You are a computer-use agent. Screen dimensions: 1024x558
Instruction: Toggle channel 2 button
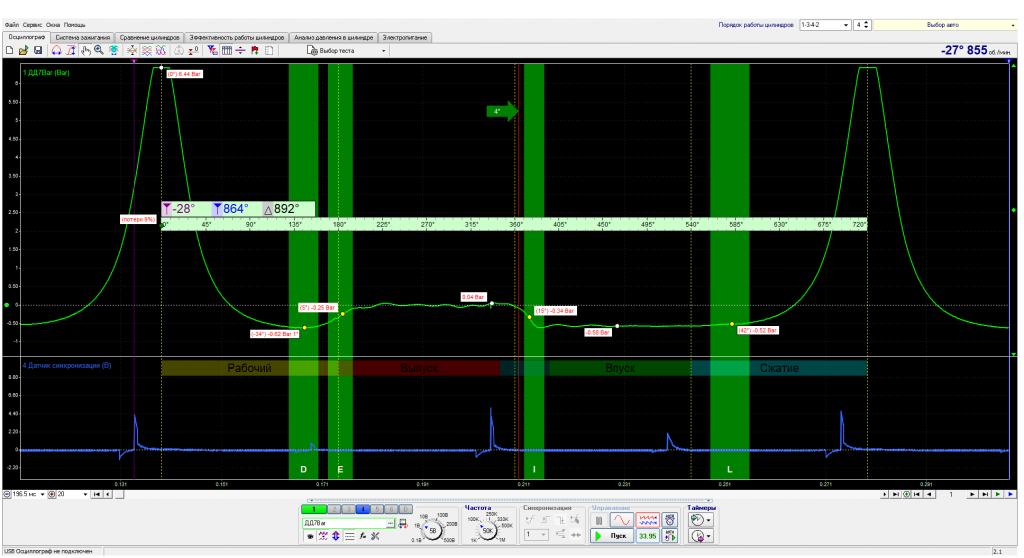point(334,510)
